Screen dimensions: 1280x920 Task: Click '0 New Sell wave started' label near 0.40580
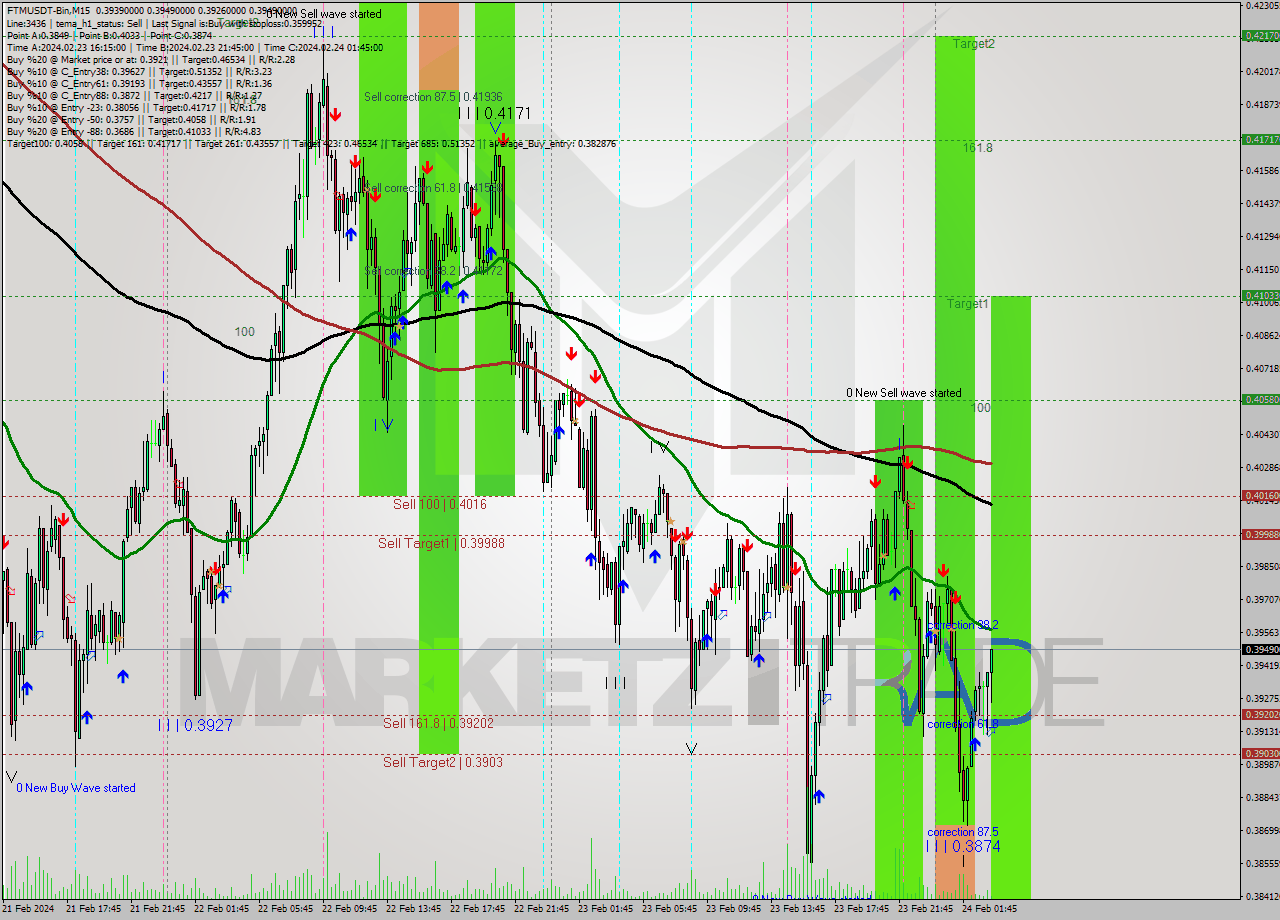click(904, 393)
